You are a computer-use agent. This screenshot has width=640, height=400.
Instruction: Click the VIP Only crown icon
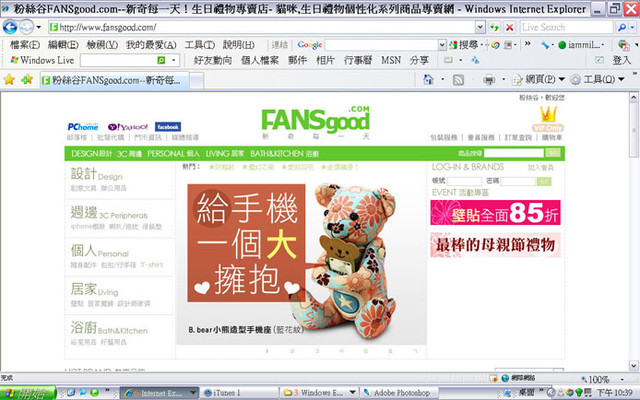[548, 119]
